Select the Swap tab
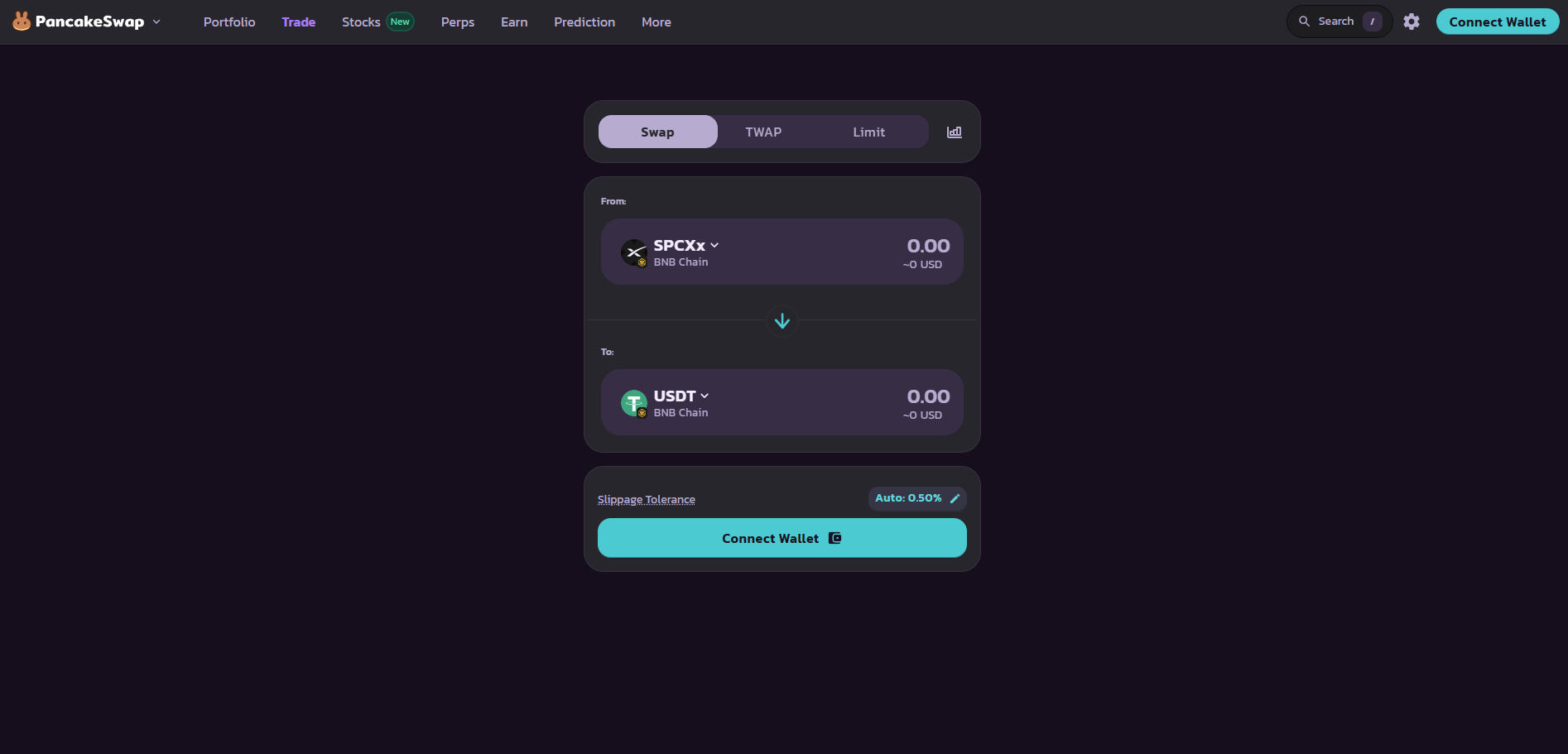This screenshot has width=1568, height=754. [658, 132]
